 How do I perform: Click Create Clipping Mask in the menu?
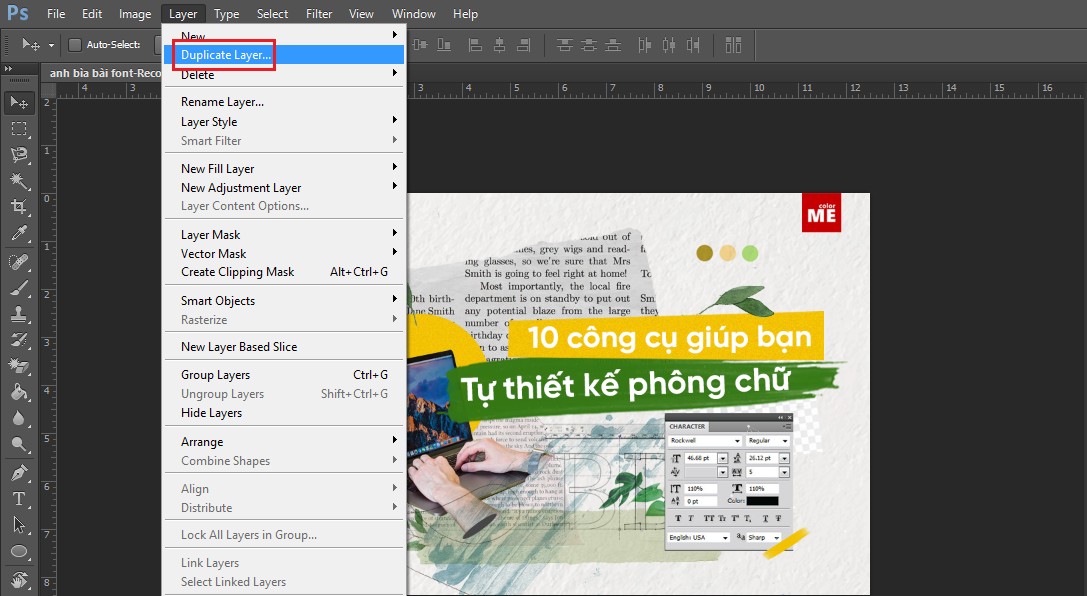click(x=237, y=271)
